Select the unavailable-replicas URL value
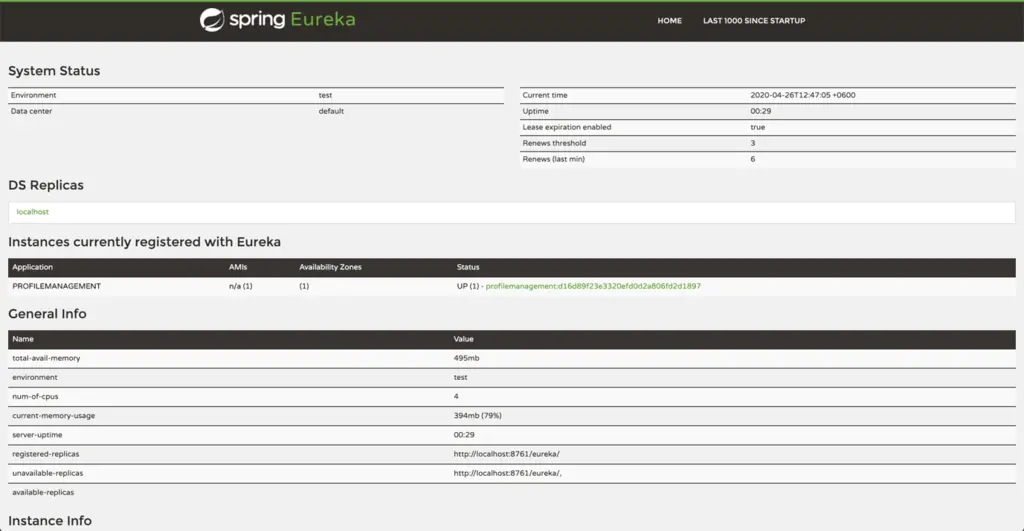The image size is (1024, 531). tap(507, 473)
